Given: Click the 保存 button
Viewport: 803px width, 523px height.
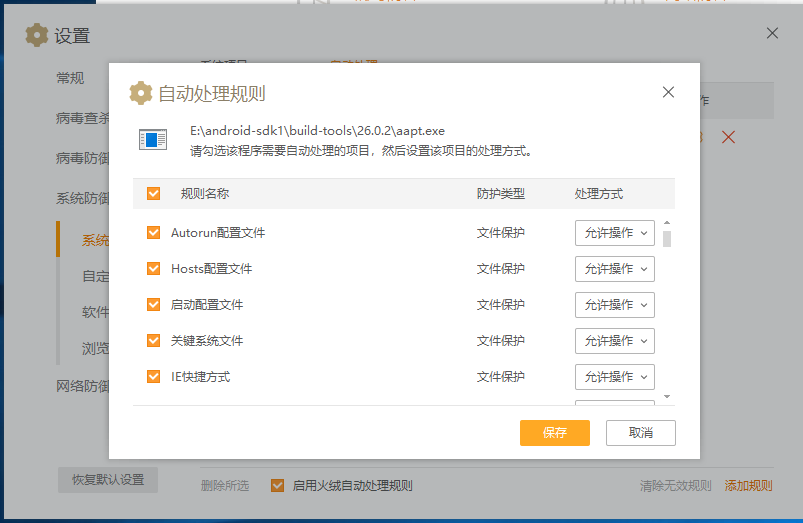Looking at the screenshot, I should tap(554, 433).
